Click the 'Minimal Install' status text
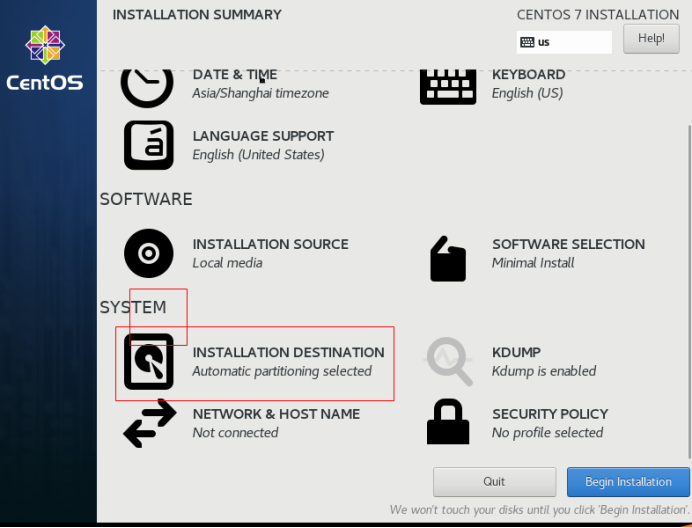The image size is (692, 528). [x=533, y=263]
